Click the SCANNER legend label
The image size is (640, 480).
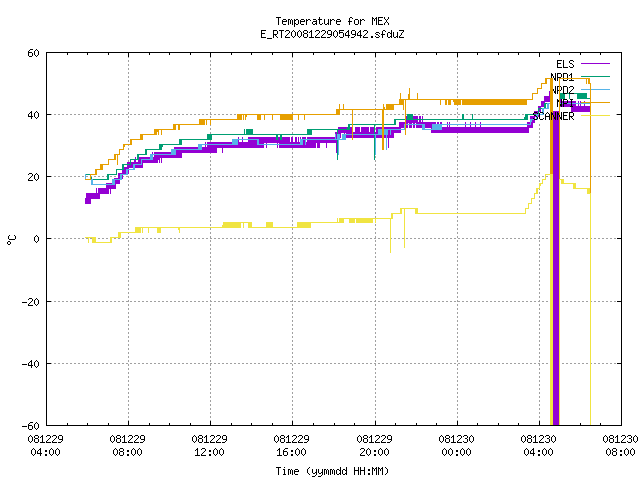553,116
